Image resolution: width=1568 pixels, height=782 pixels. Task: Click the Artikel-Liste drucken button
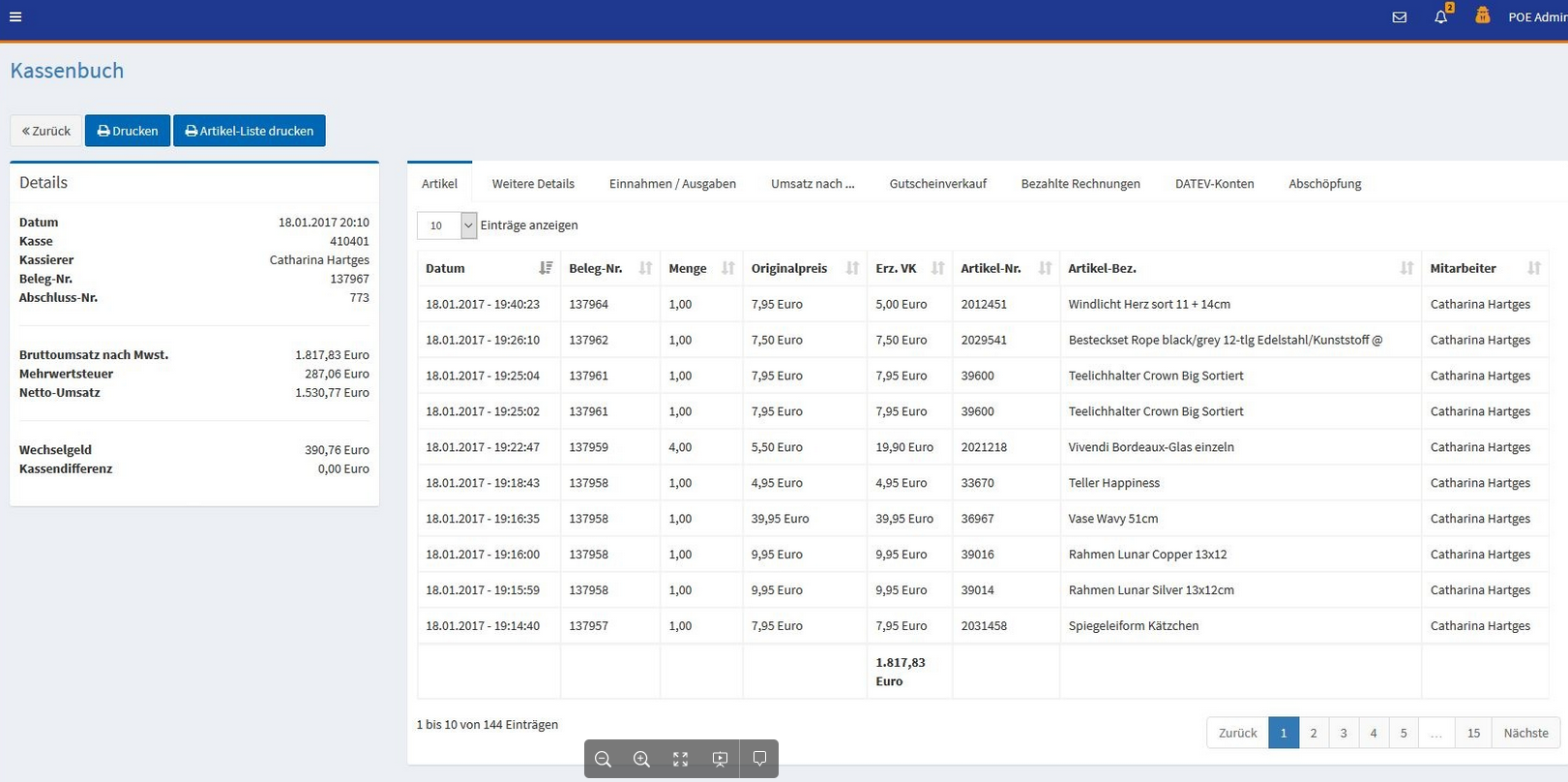click(250, 131)
